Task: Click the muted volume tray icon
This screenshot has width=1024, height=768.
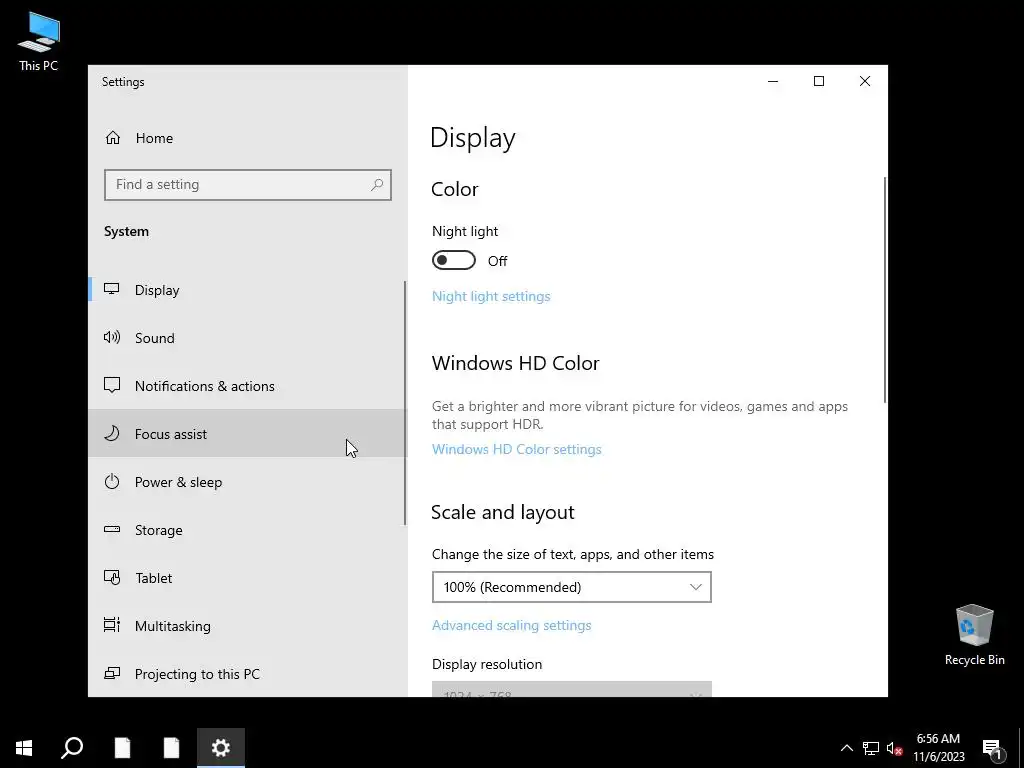Action: pos(895,748)
